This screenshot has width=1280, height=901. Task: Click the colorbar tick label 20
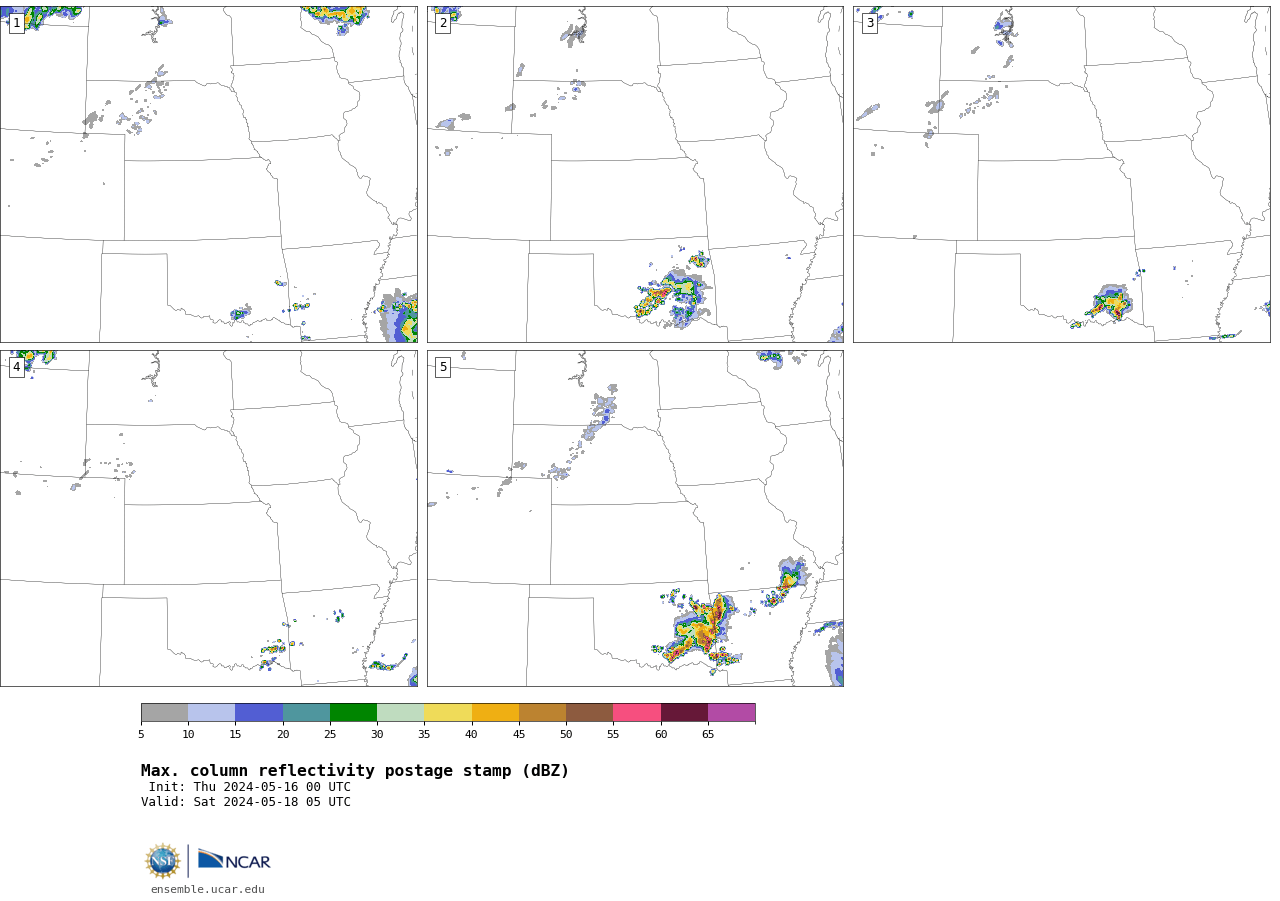(x=283, y=735)
